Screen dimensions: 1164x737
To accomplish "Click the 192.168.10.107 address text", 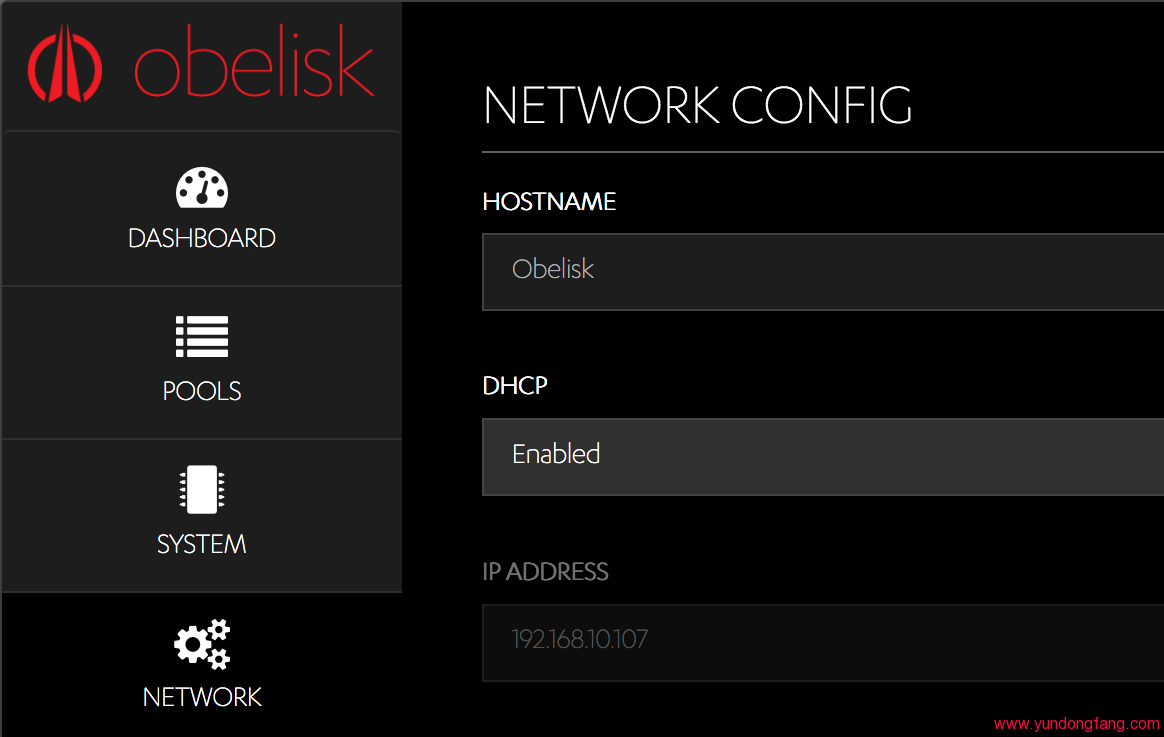I will tap(579, 639).
